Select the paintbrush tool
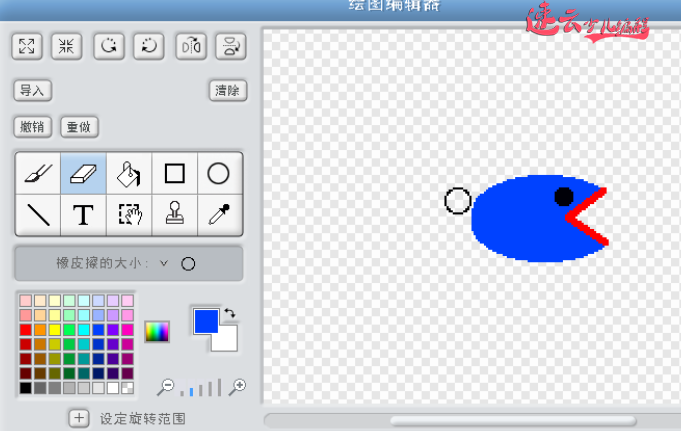This screenshot has height=431, width=681. tap(38, 174)
